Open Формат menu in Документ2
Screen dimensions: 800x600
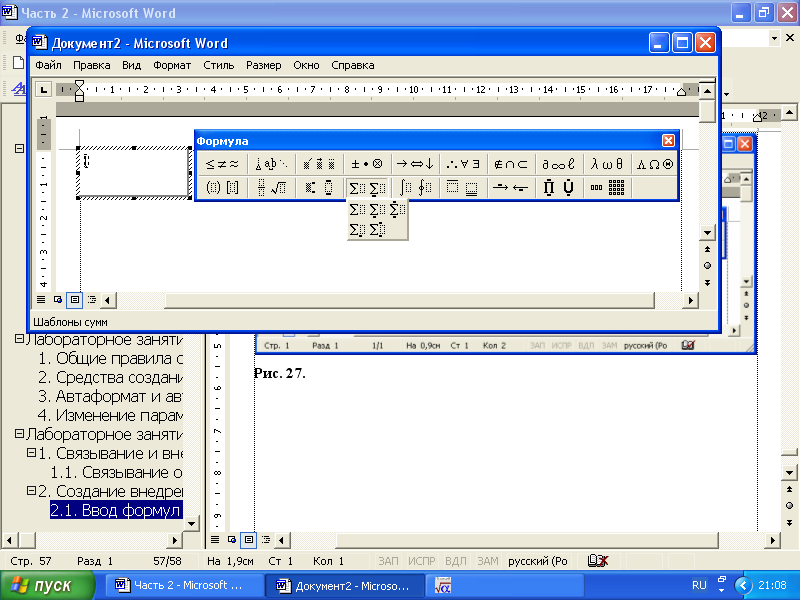(172, 65)
